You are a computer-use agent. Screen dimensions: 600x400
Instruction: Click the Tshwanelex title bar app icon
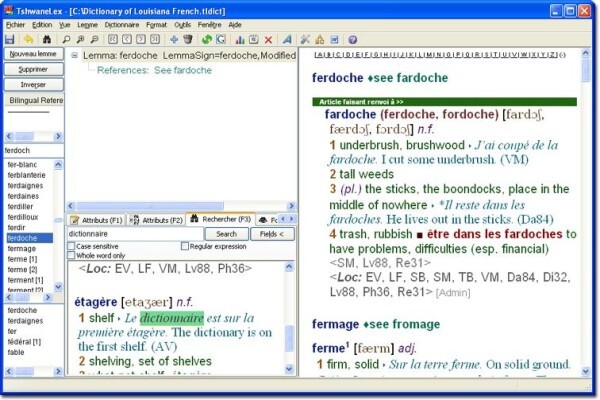[x=9, y=11]
